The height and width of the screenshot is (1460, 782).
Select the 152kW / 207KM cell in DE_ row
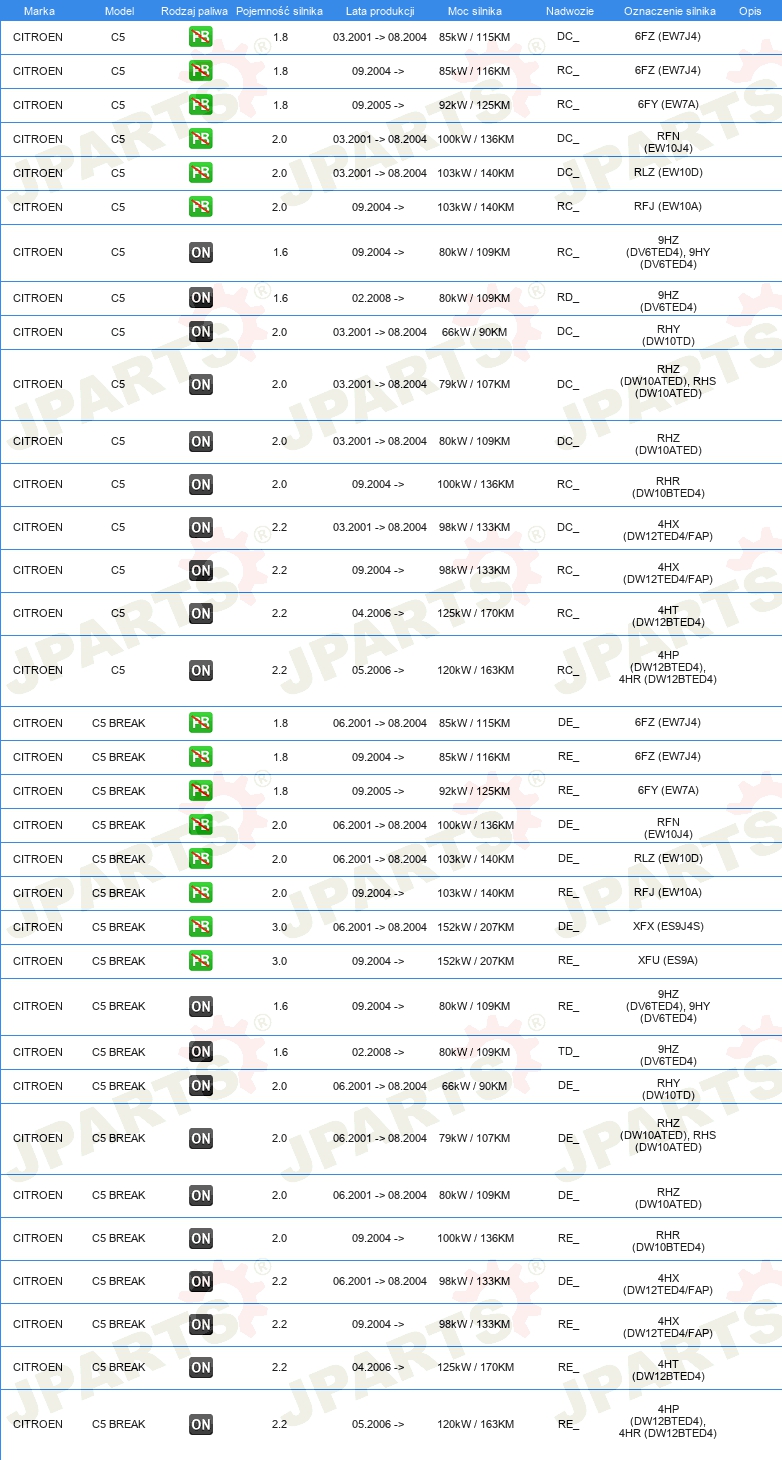click(476, 927)
